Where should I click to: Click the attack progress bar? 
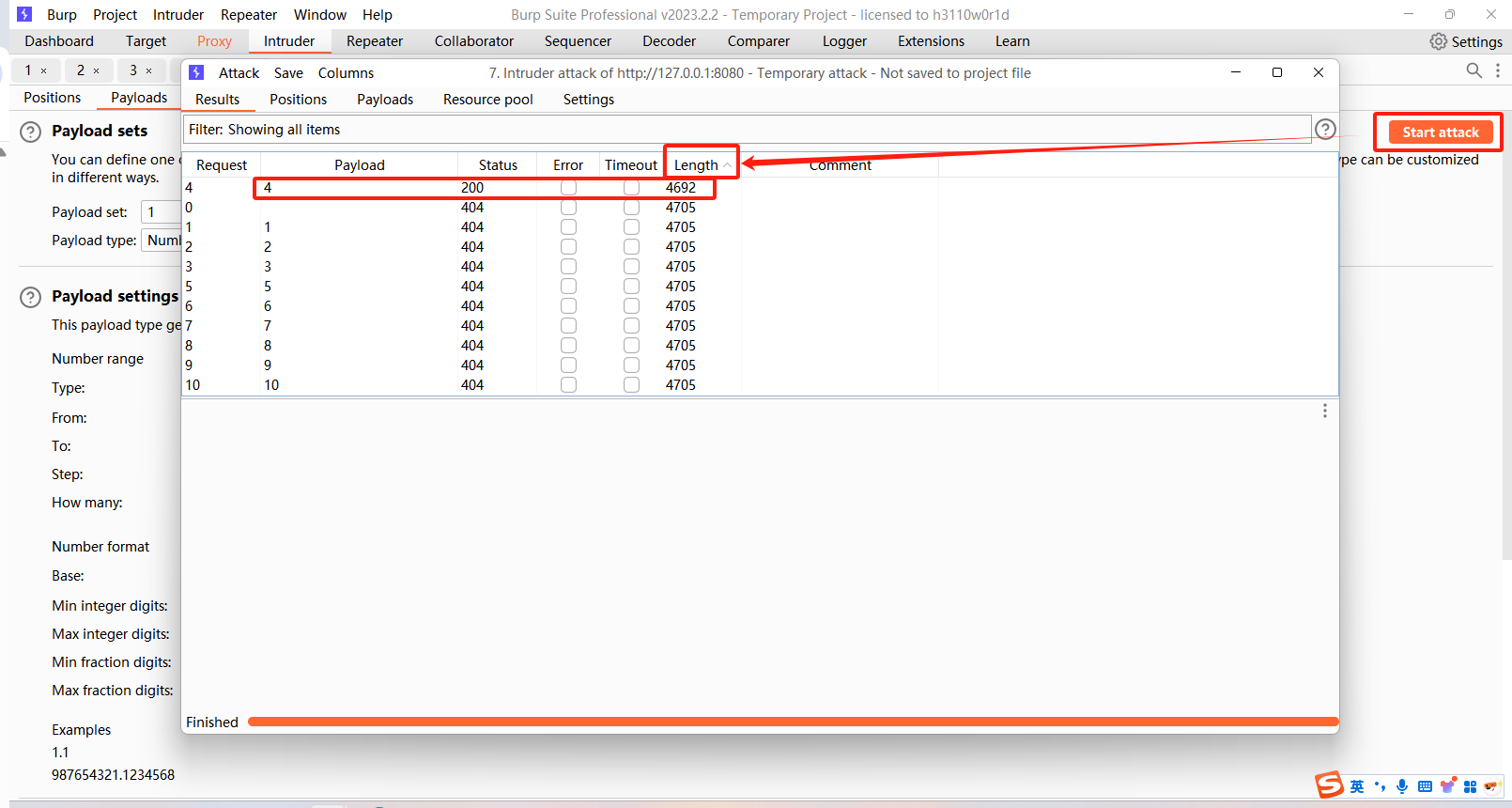click(x=794, y=722)
